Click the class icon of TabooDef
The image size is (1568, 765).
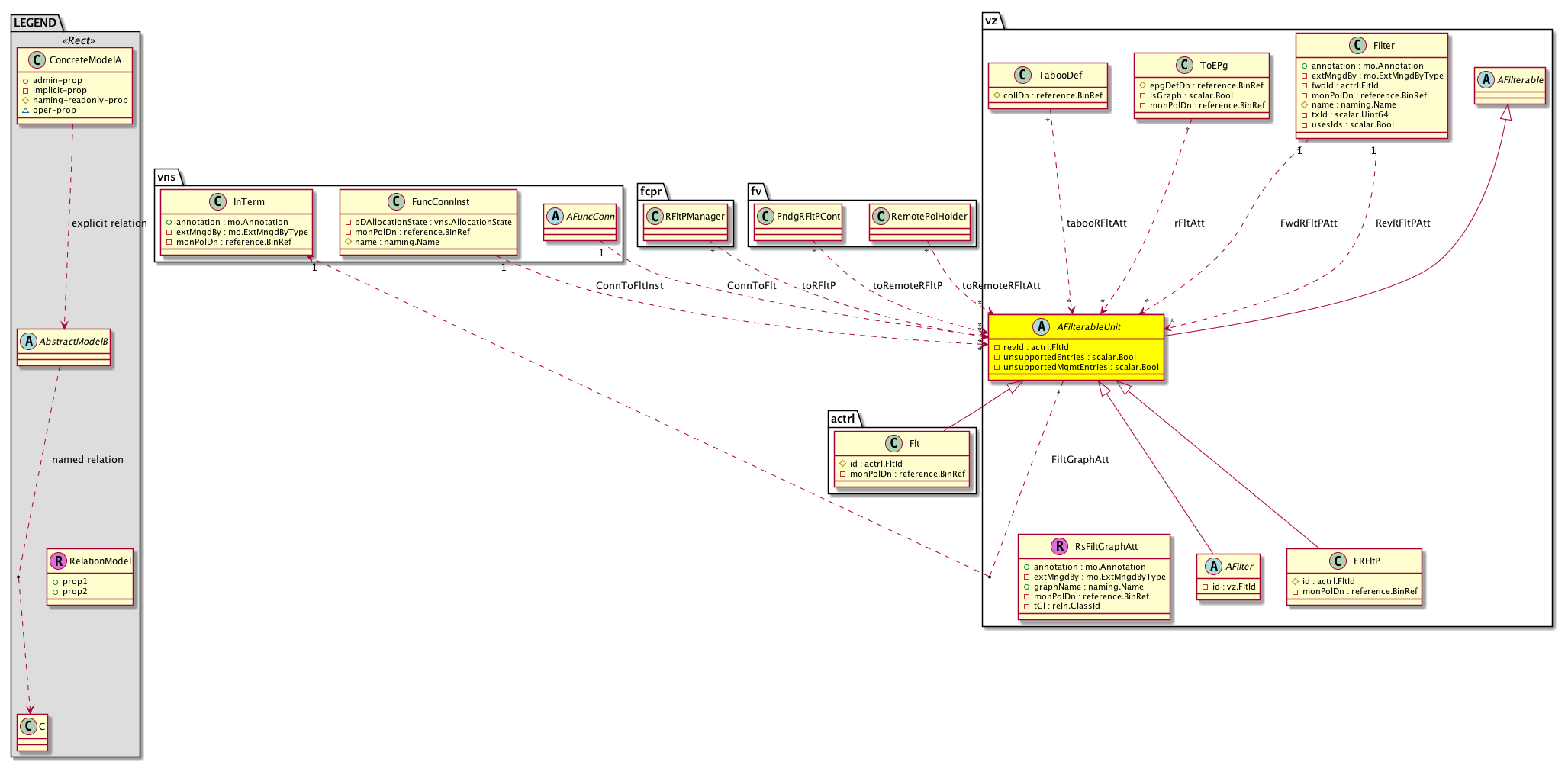point(1022,75)
